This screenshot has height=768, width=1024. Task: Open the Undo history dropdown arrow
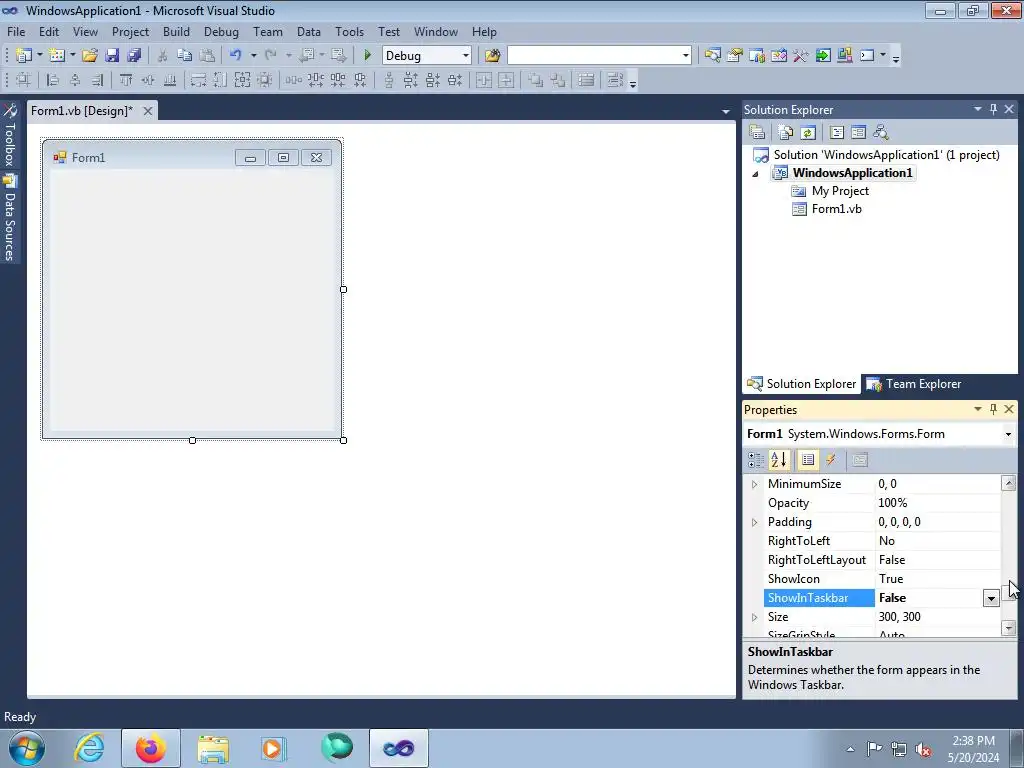(253, 56)
